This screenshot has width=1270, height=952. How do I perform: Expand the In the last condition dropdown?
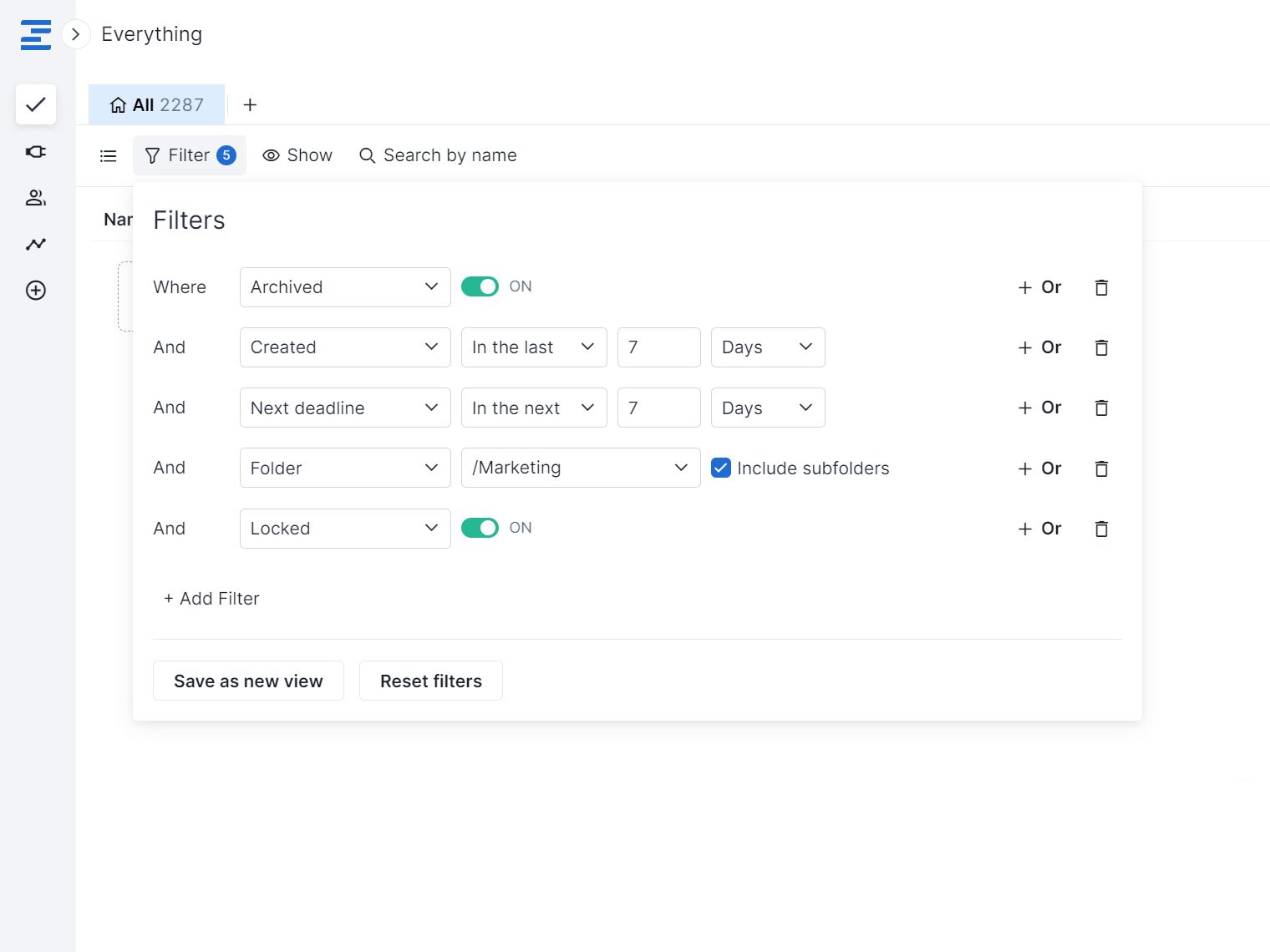click(x=533, y=347)
